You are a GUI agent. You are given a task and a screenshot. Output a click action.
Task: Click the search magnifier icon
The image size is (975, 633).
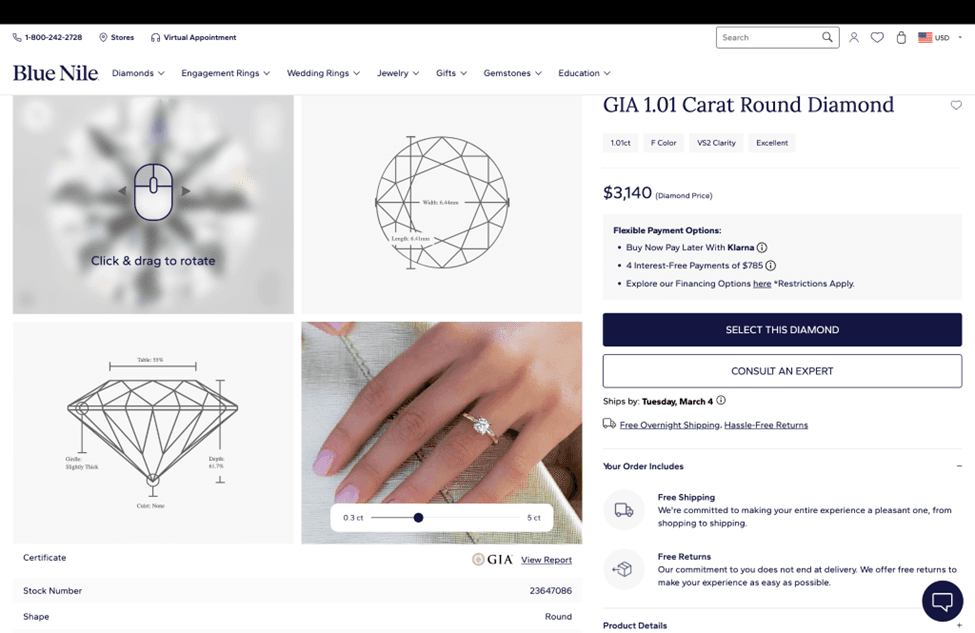[827, 37]
